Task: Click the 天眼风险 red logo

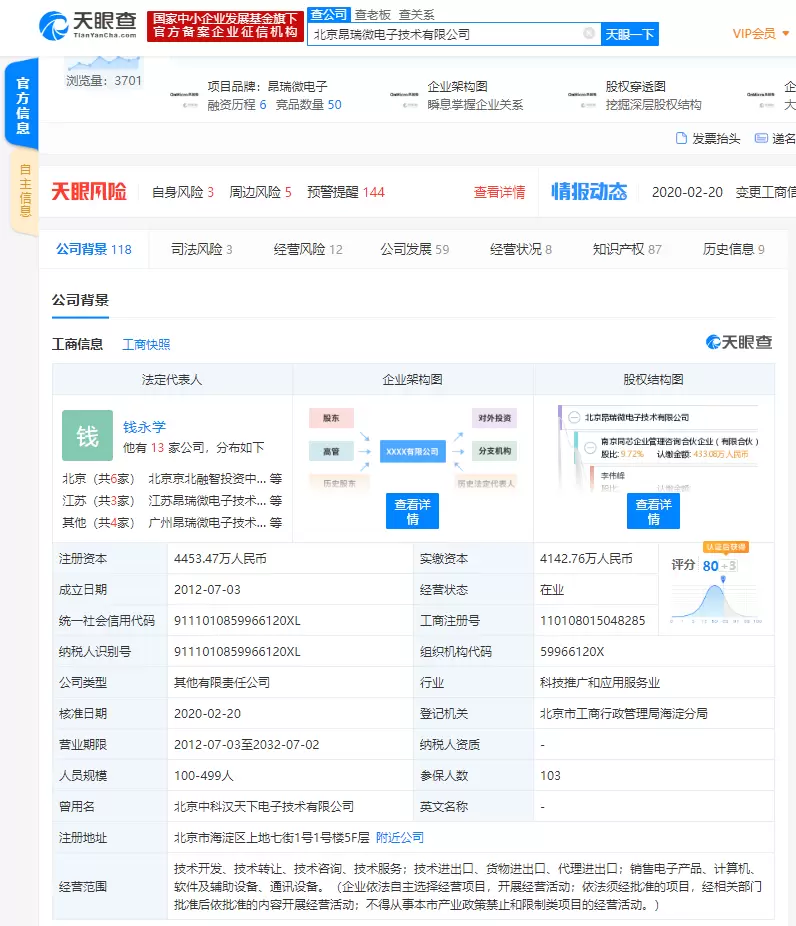Action: 89,192
